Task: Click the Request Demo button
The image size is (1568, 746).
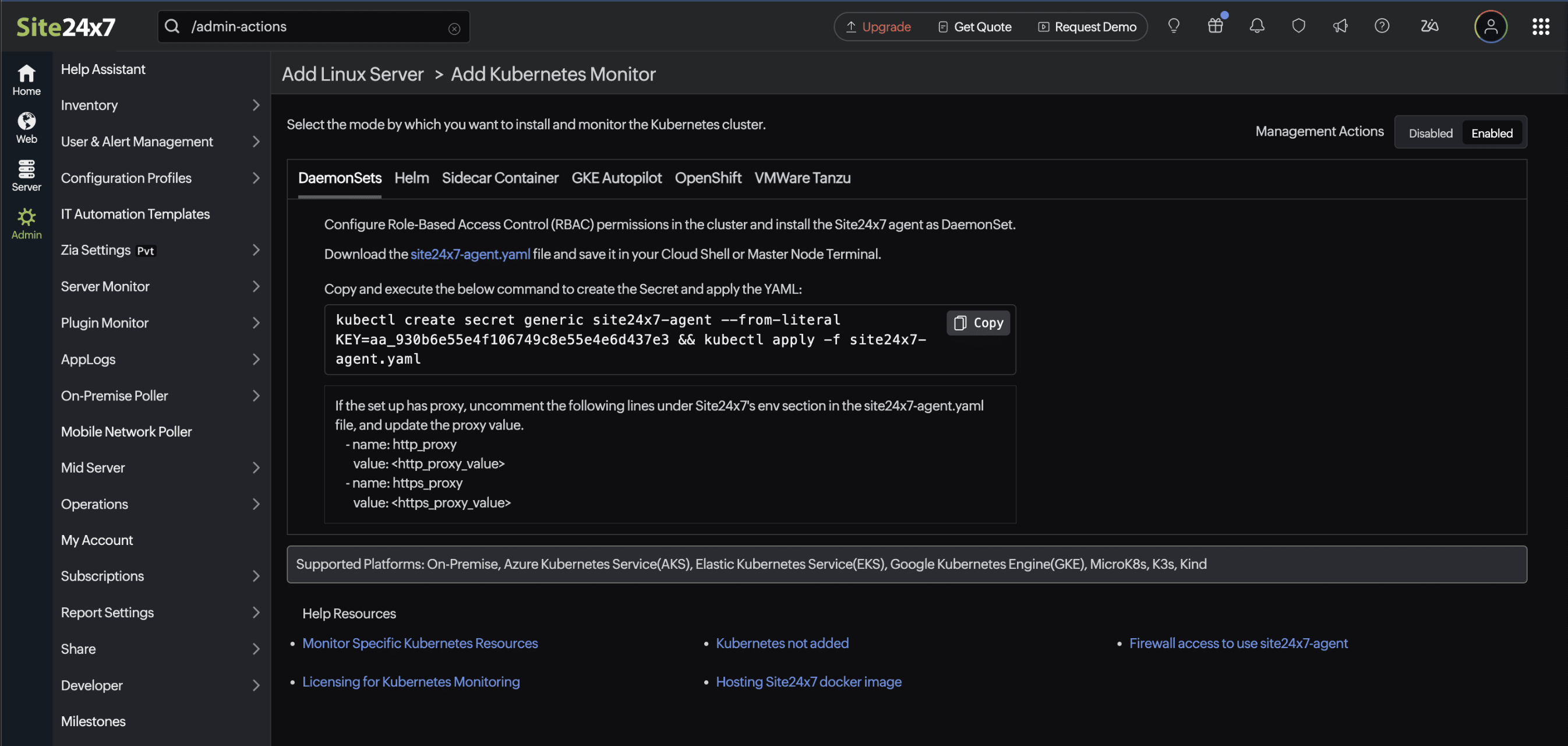Action: [1087, 27]
